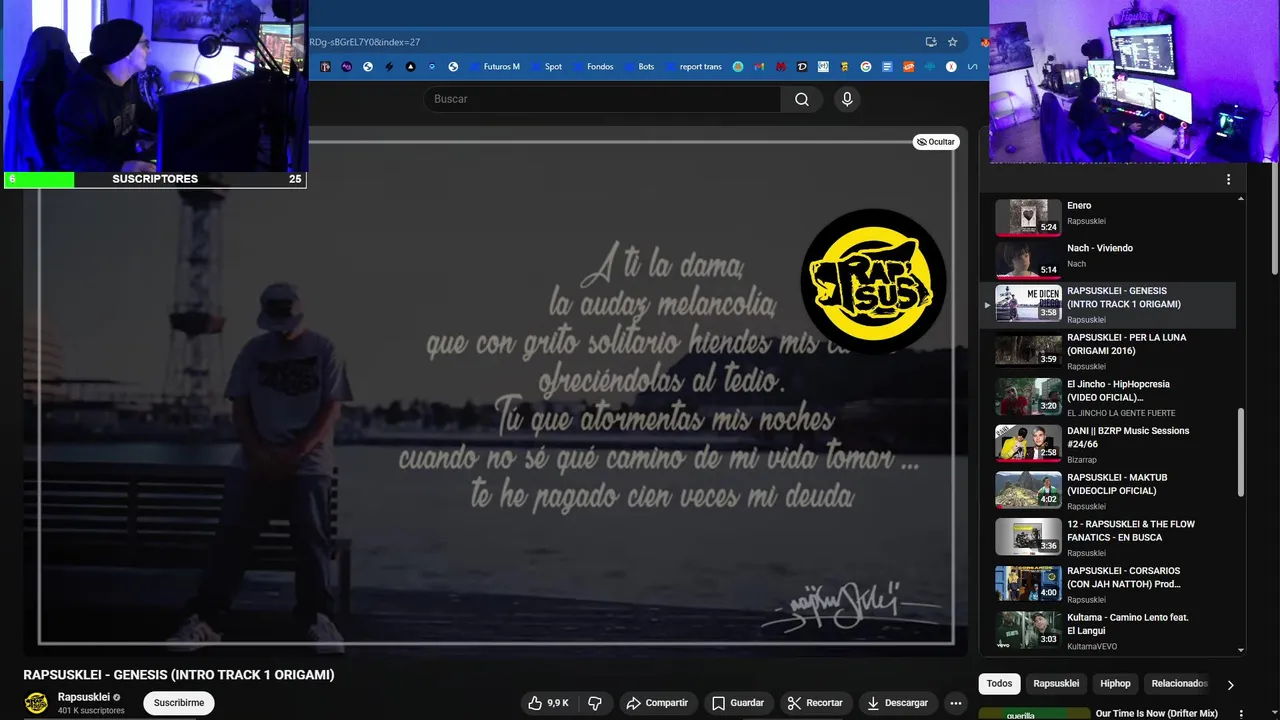Screen dimensions: 1280x720
Task: Click the playlist panel scrollbar
Action: (1242, 454)
